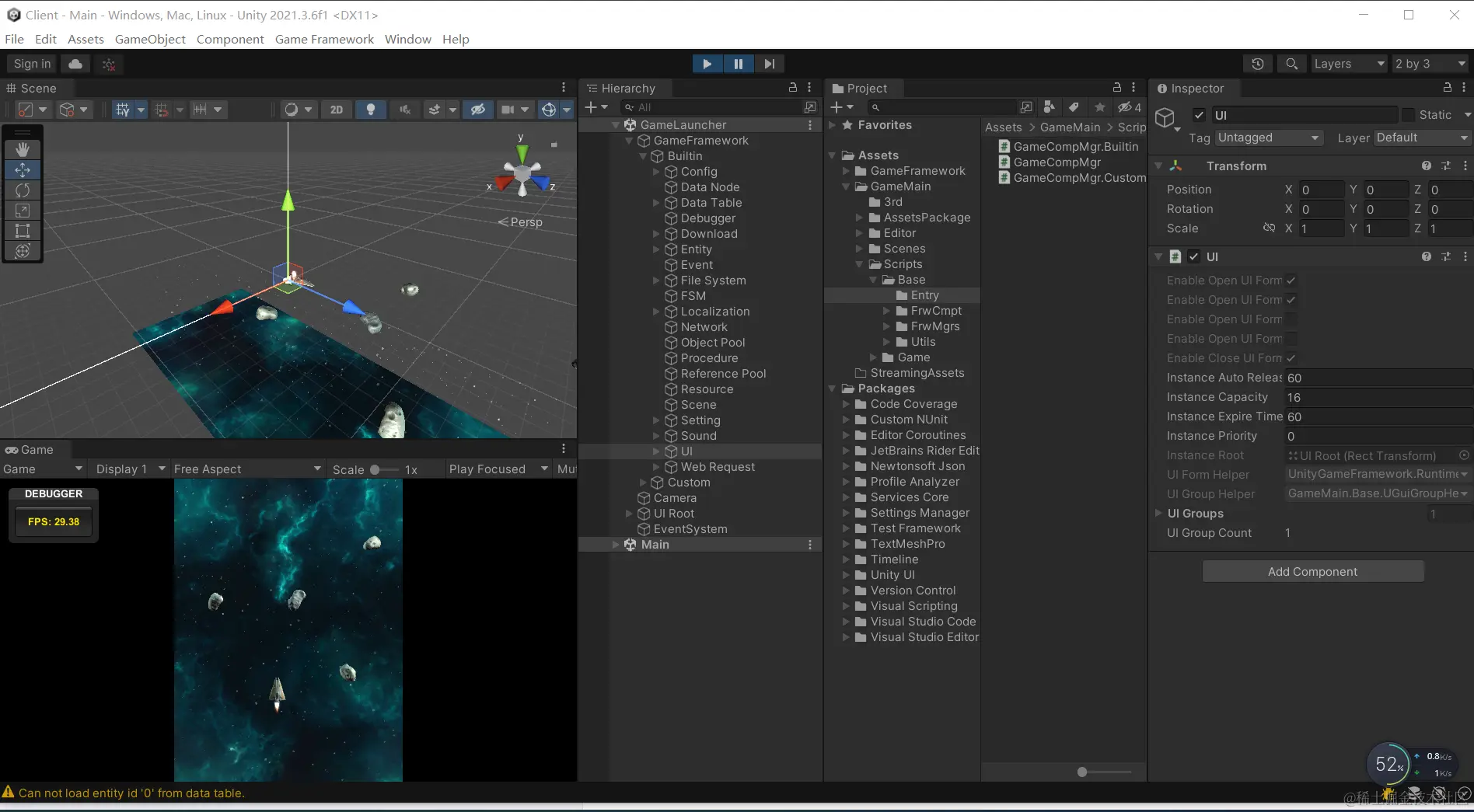Open the Undo History icon
This screenshot has width=1474, height=812.
pyautogui.click(x=1258, y=64)
